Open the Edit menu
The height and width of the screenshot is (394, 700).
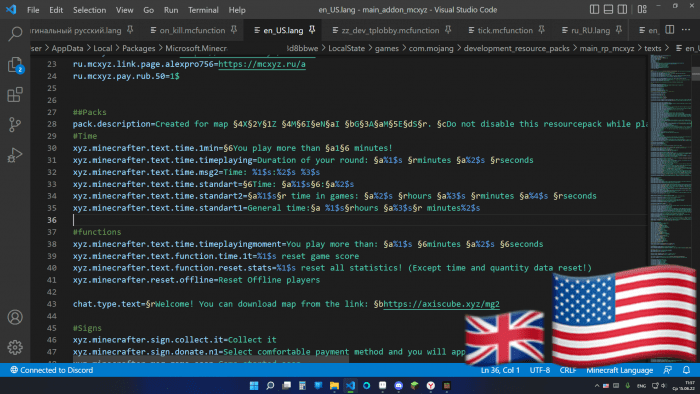click(56, 10)
